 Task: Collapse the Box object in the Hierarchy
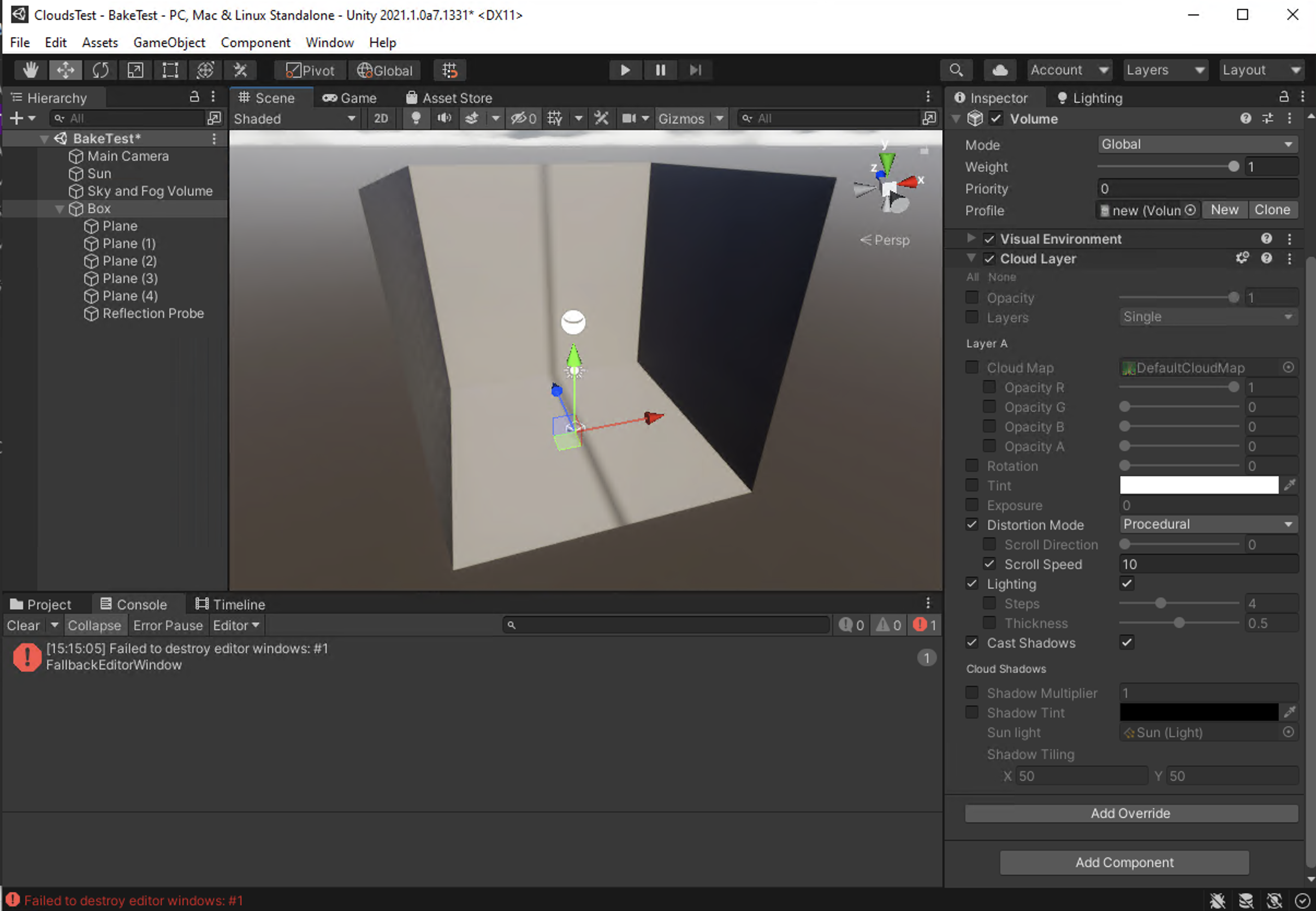(x=60, y=208)
